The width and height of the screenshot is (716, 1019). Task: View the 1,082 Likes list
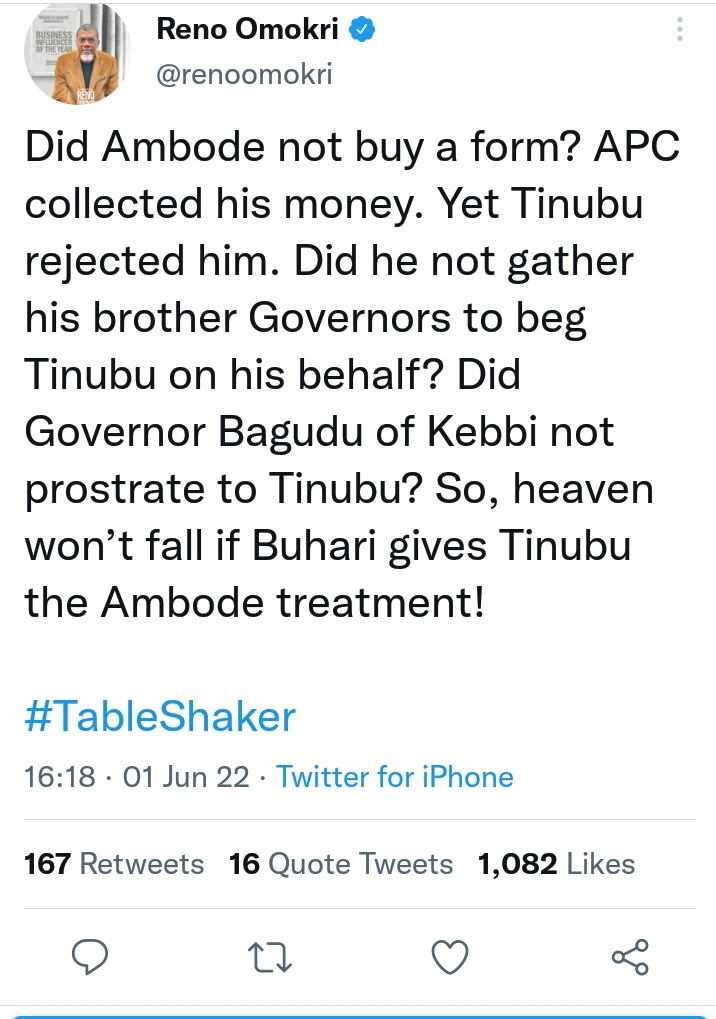[556, 863]
